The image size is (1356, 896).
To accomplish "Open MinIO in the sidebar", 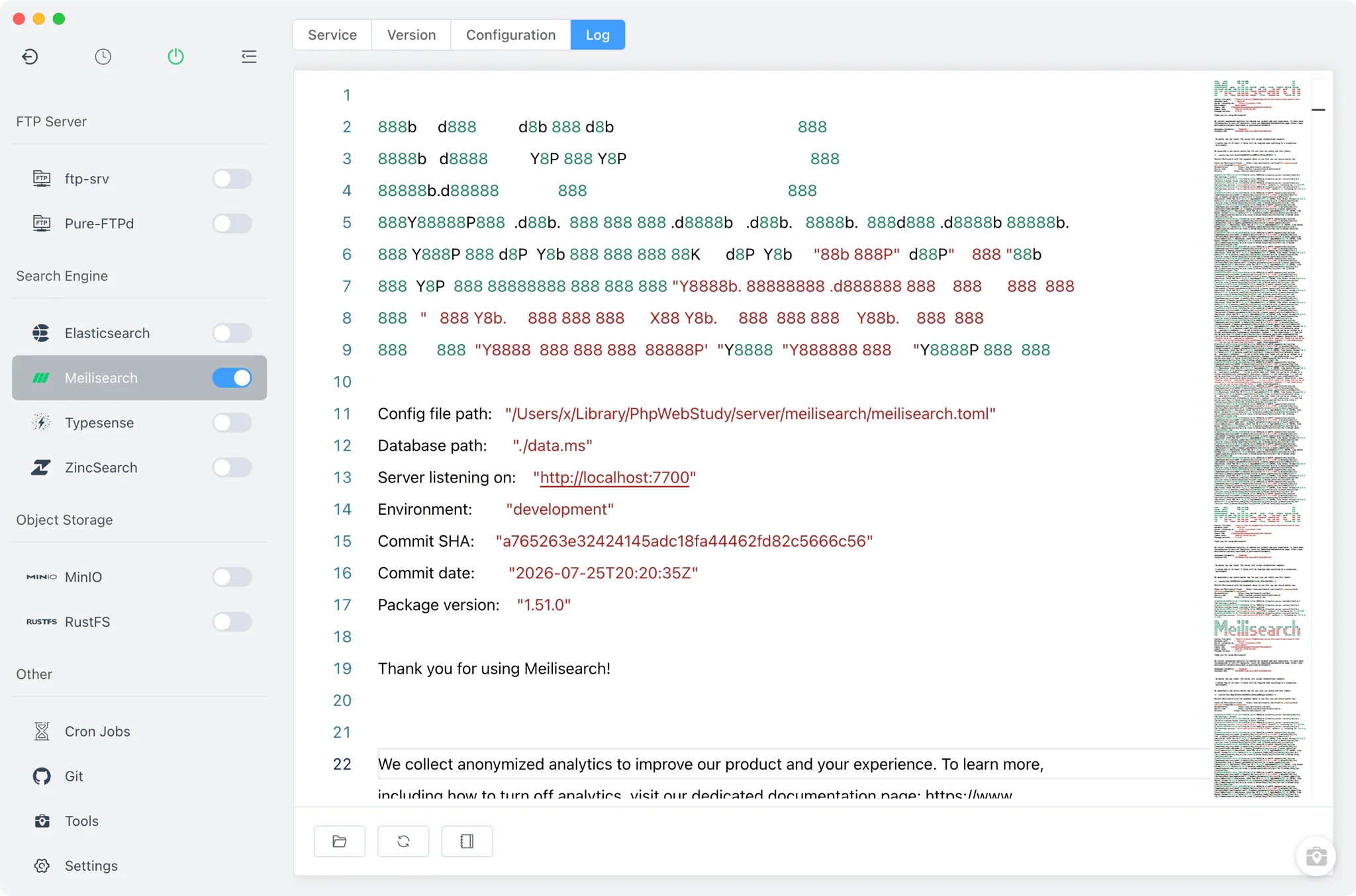I will tap(139, 577).
